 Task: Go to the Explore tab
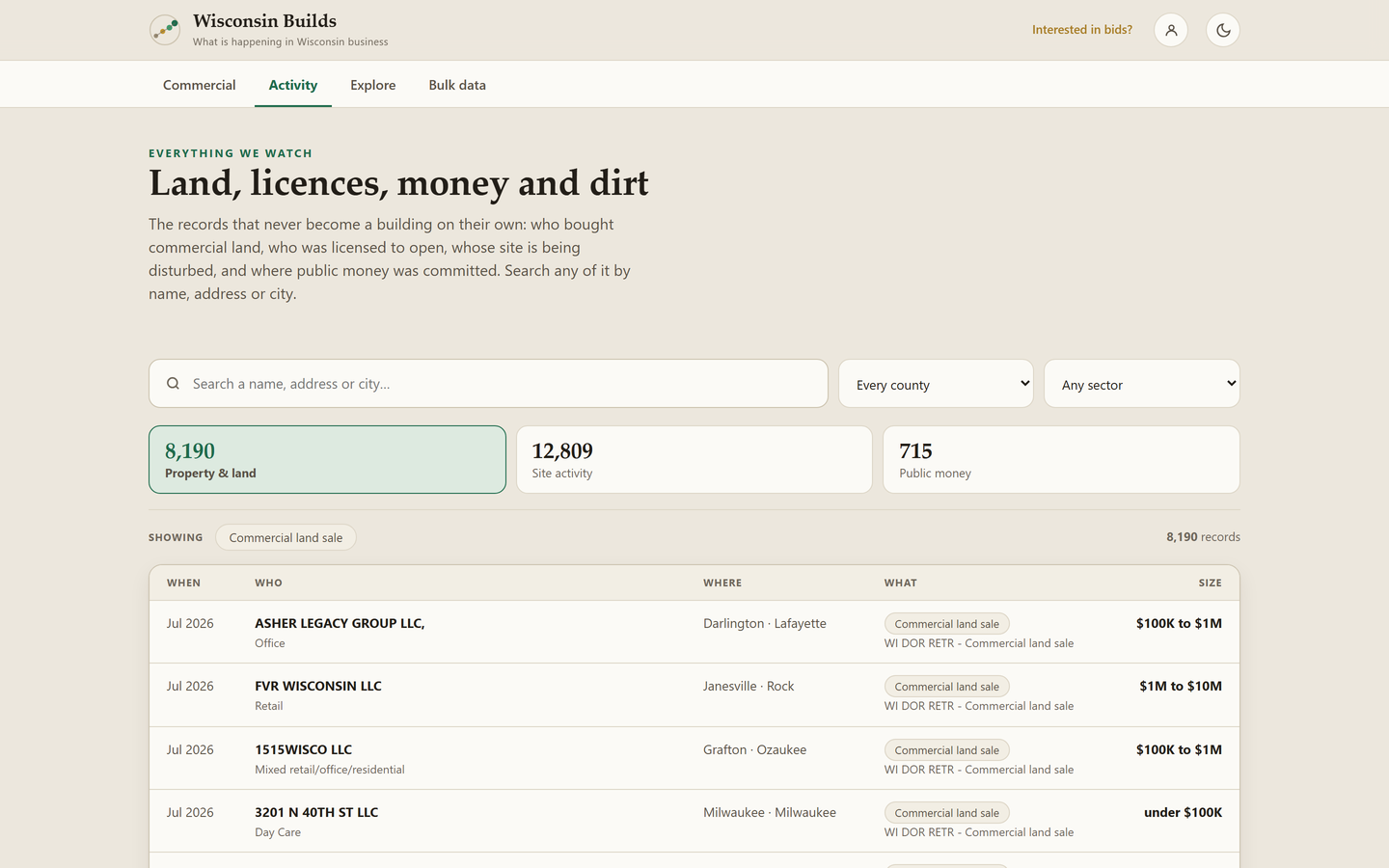coord(373,85)
